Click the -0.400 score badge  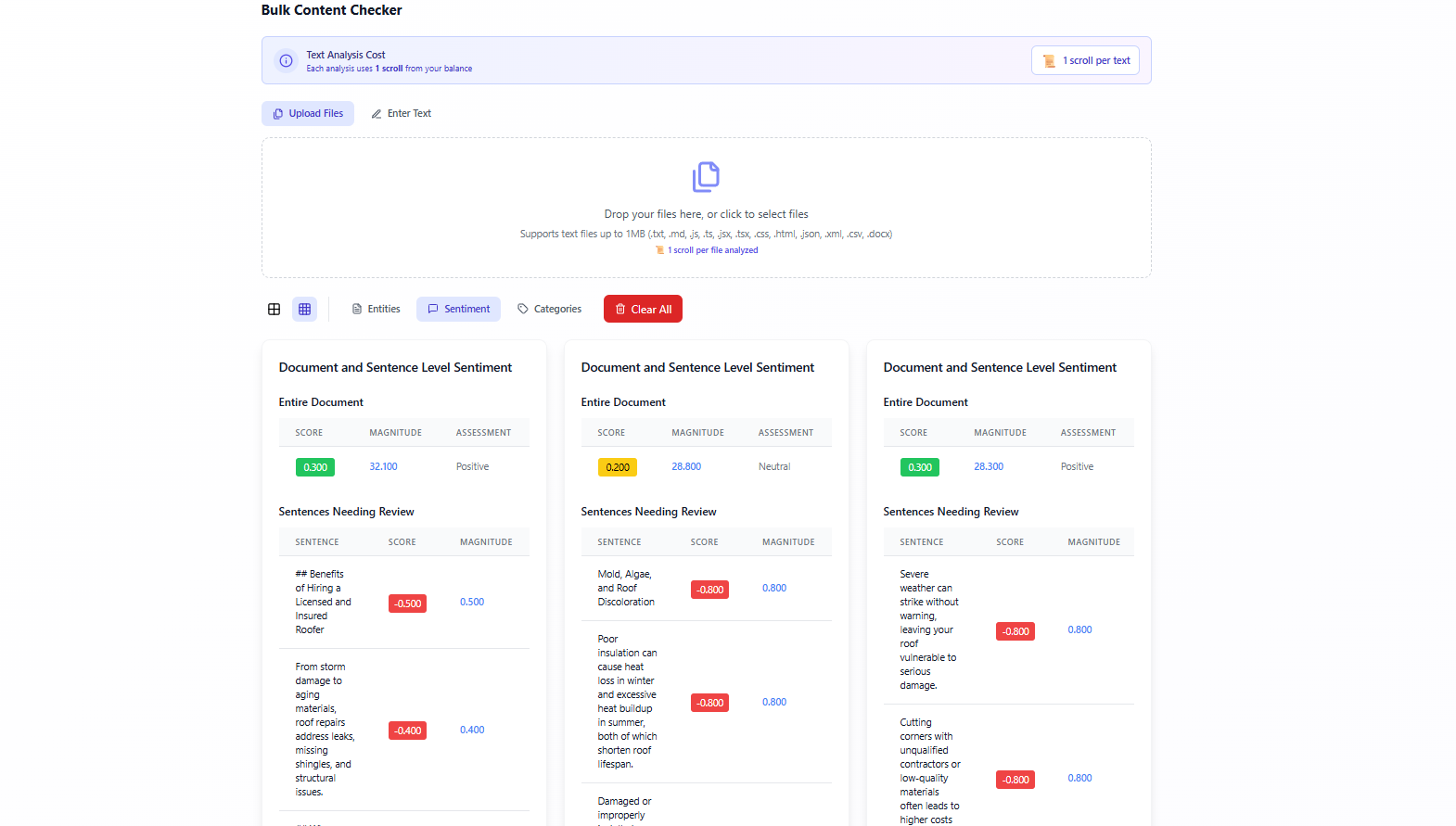pyautogui.click(x=407, y=731)
